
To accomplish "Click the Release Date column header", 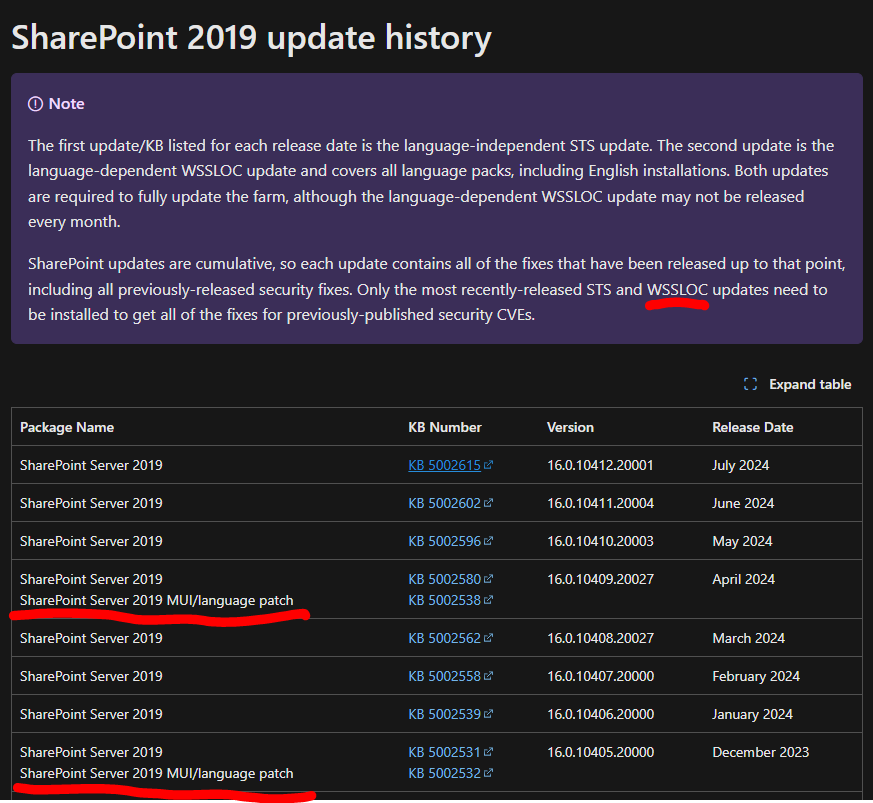I will point(753,428).
